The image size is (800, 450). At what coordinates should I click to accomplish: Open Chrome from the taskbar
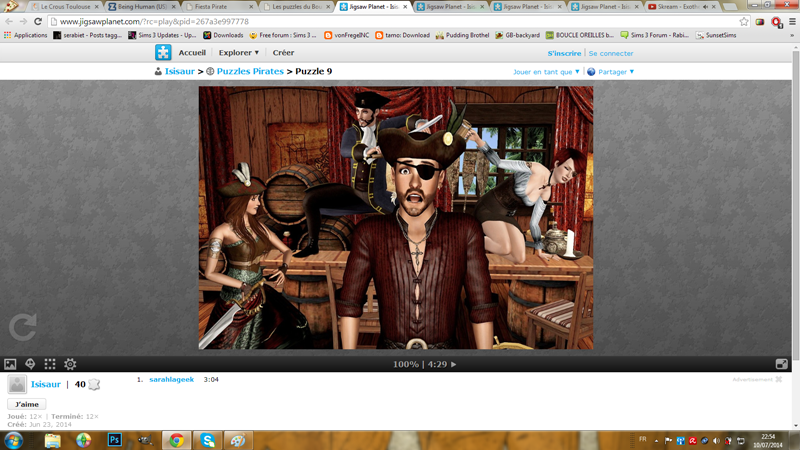[x=177, y=440]
